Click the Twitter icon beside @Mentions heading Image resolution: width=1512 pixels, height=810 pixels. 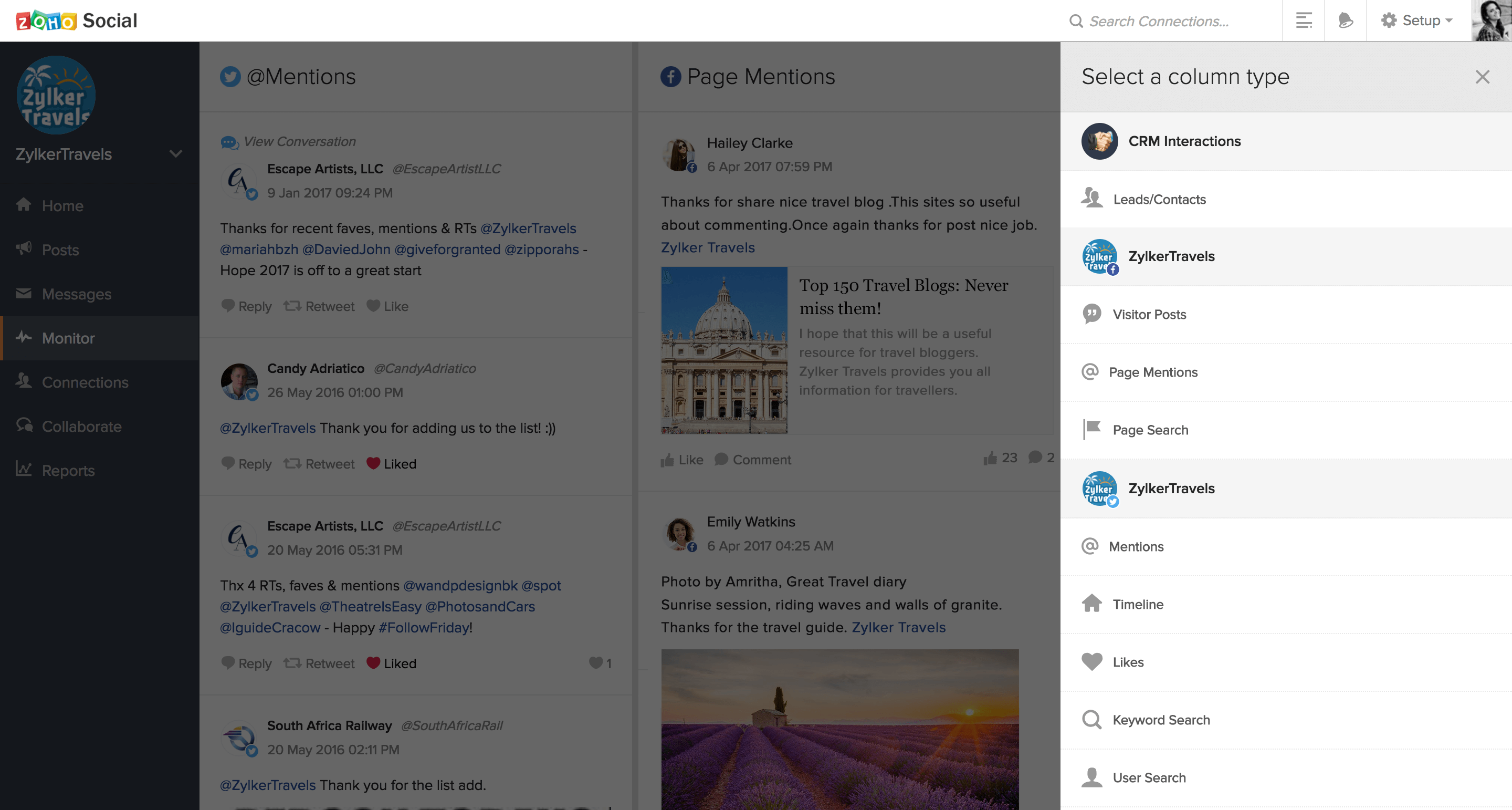tap(230, 77)
